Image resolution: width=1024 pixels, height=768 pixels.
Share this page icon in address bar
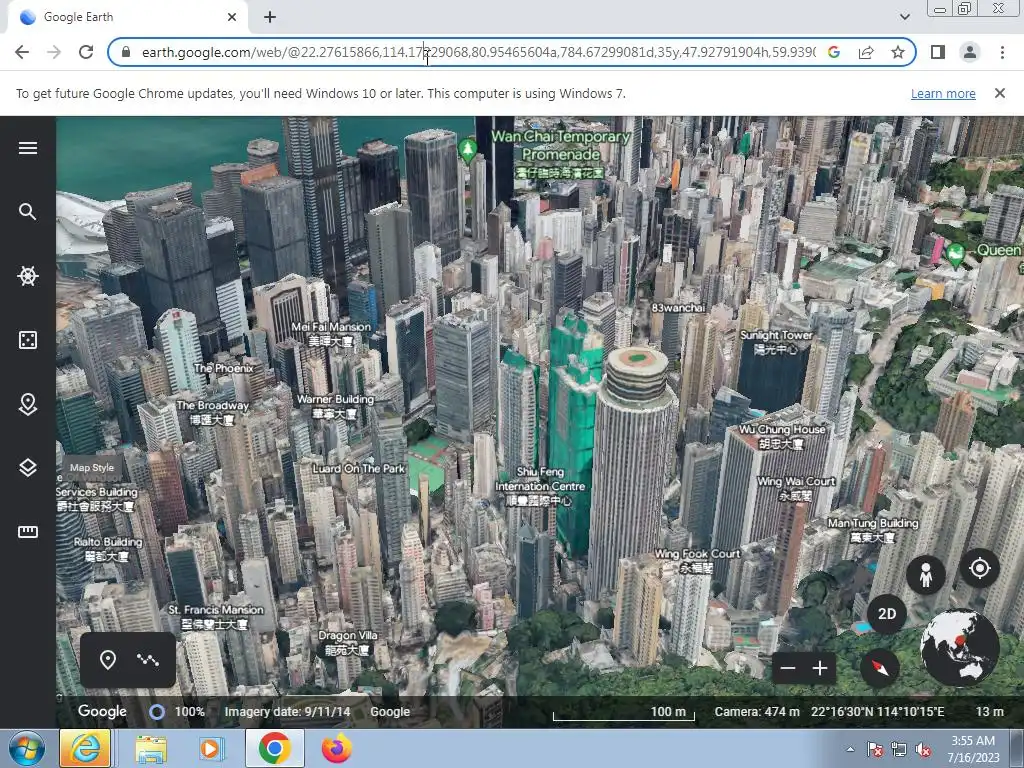coord(866,52)
